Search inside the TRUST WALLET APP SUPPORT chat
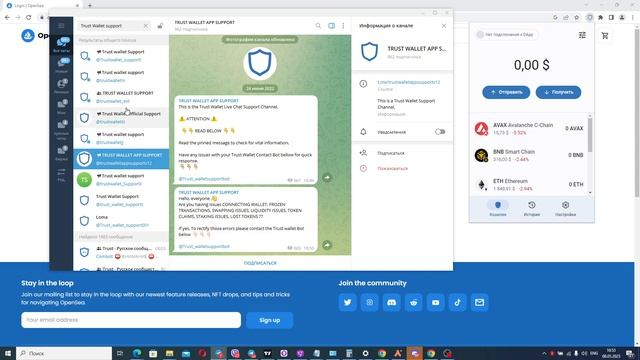 click(x=318, y=26)
